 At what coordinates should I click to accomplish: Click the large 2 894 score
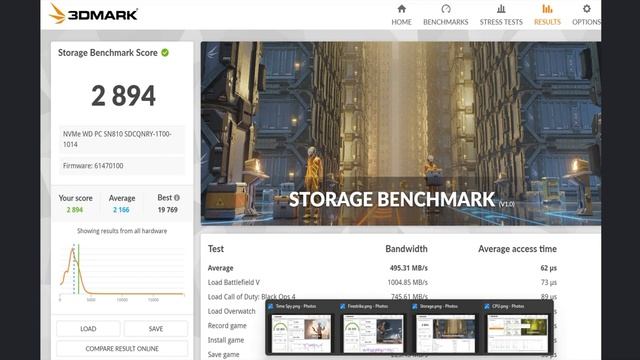(123, 96)
